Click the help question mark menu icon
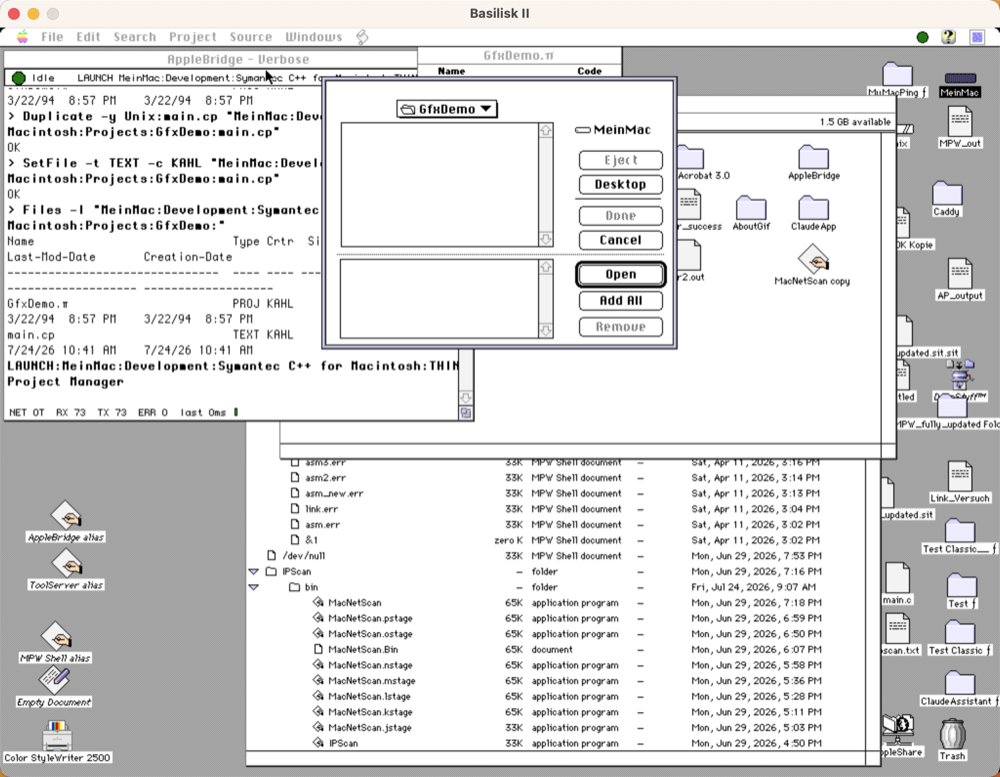This screenshot has height=777, width=1000. pos(948,37)
